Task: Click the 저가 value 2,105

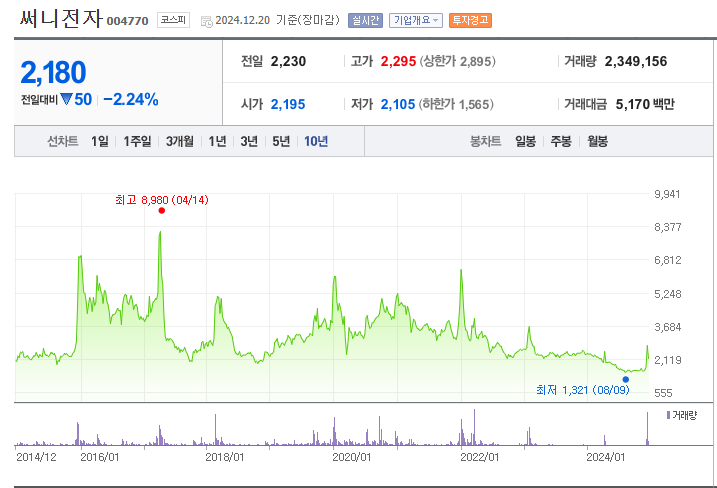Action: tap(398, 104)
